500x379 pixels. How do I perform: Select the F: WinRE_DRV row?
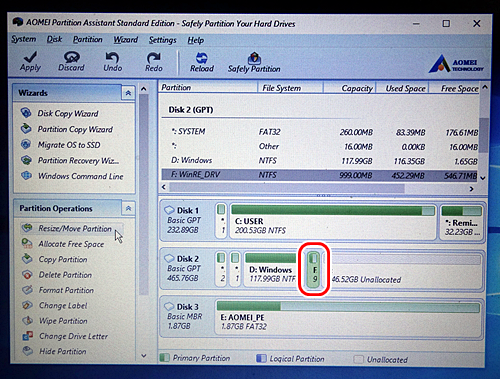pos(320,175)
